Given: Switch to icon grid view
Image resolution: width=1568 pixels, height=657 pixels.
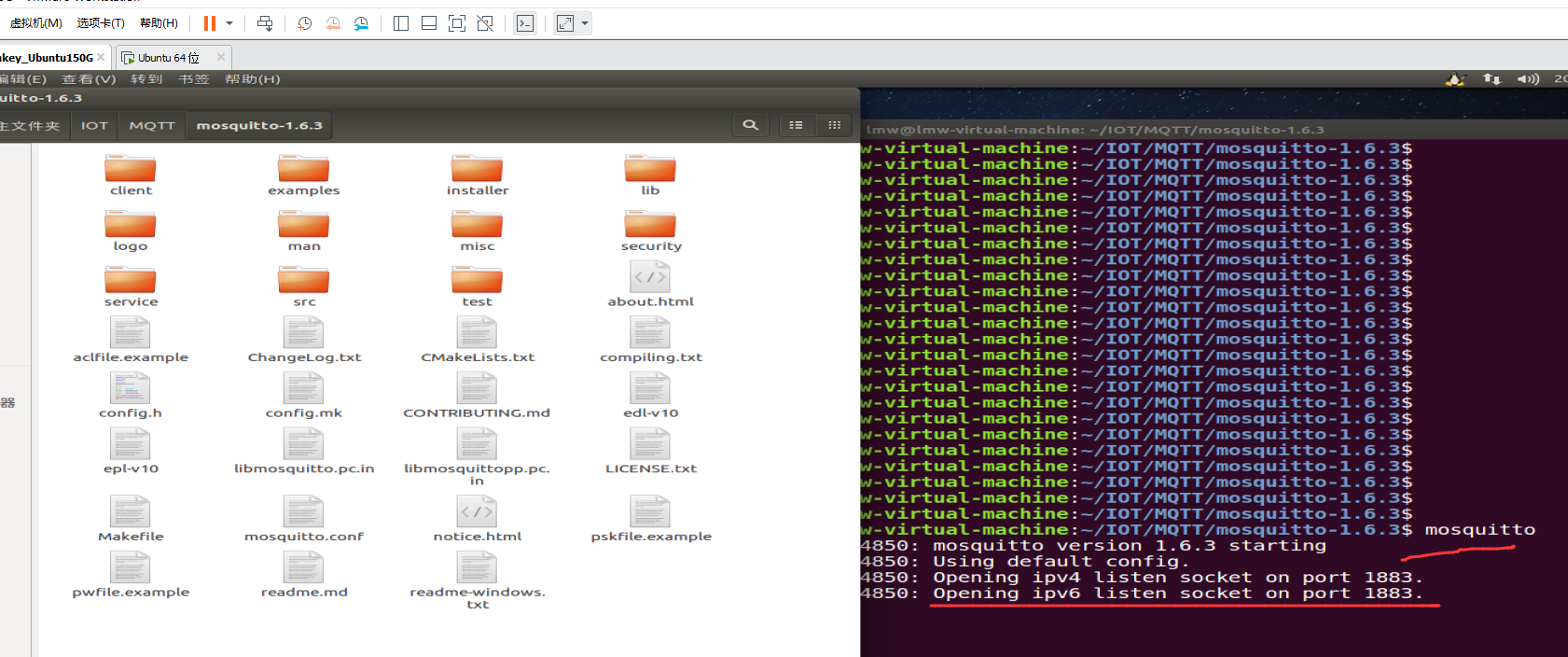Looking at the screenshot, I should coord(834,125).
